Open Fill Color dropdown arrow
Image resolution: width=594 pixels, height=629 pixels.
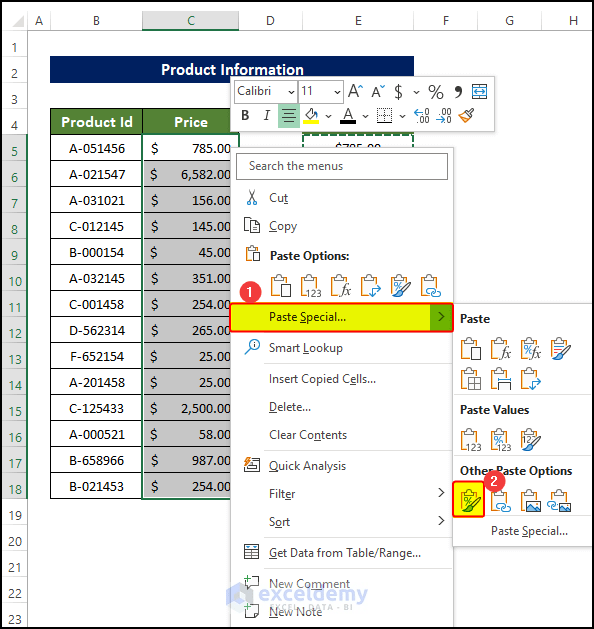point(328,116)
